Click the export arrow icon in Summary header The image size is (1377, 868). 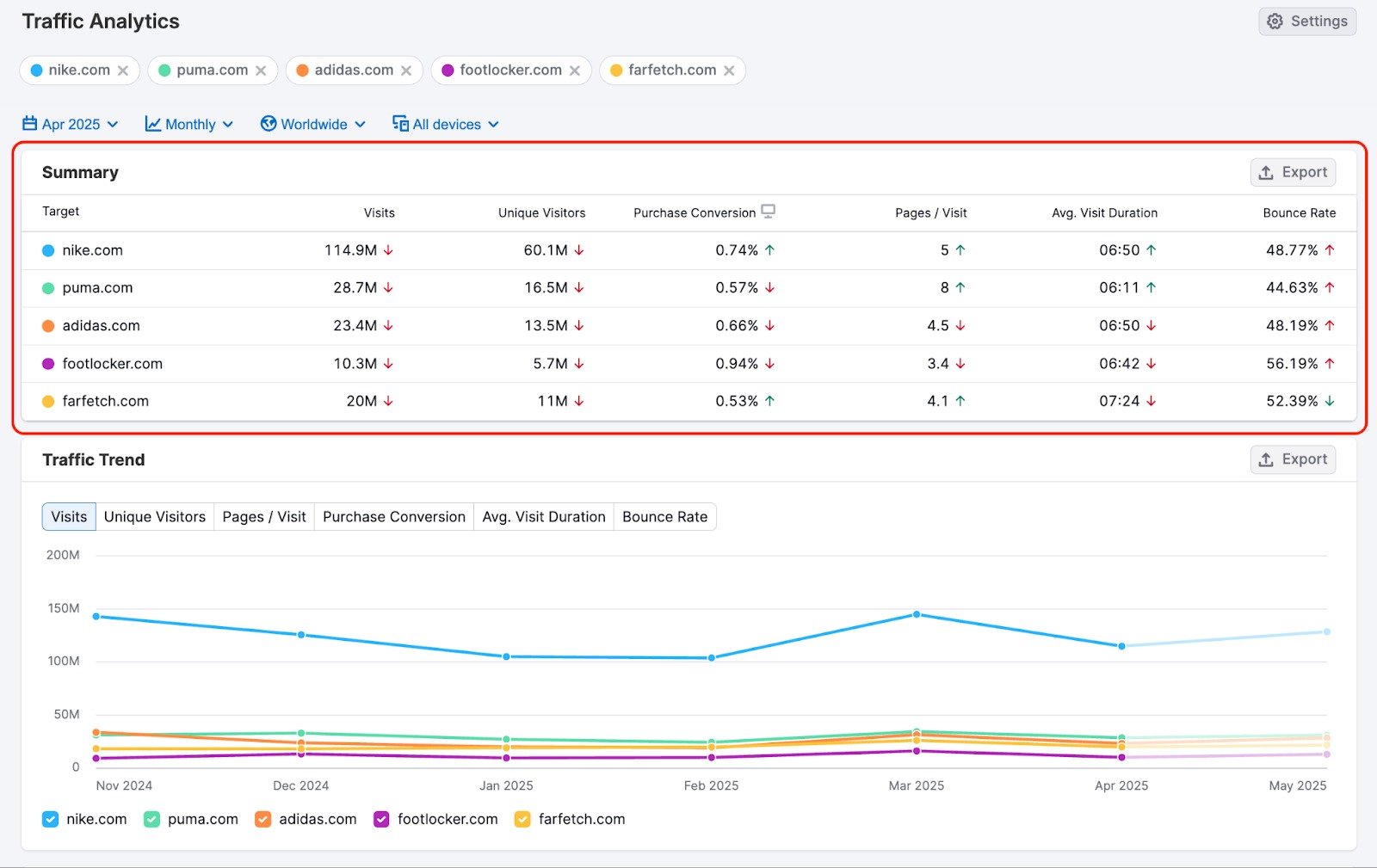tap(1266, 172)
